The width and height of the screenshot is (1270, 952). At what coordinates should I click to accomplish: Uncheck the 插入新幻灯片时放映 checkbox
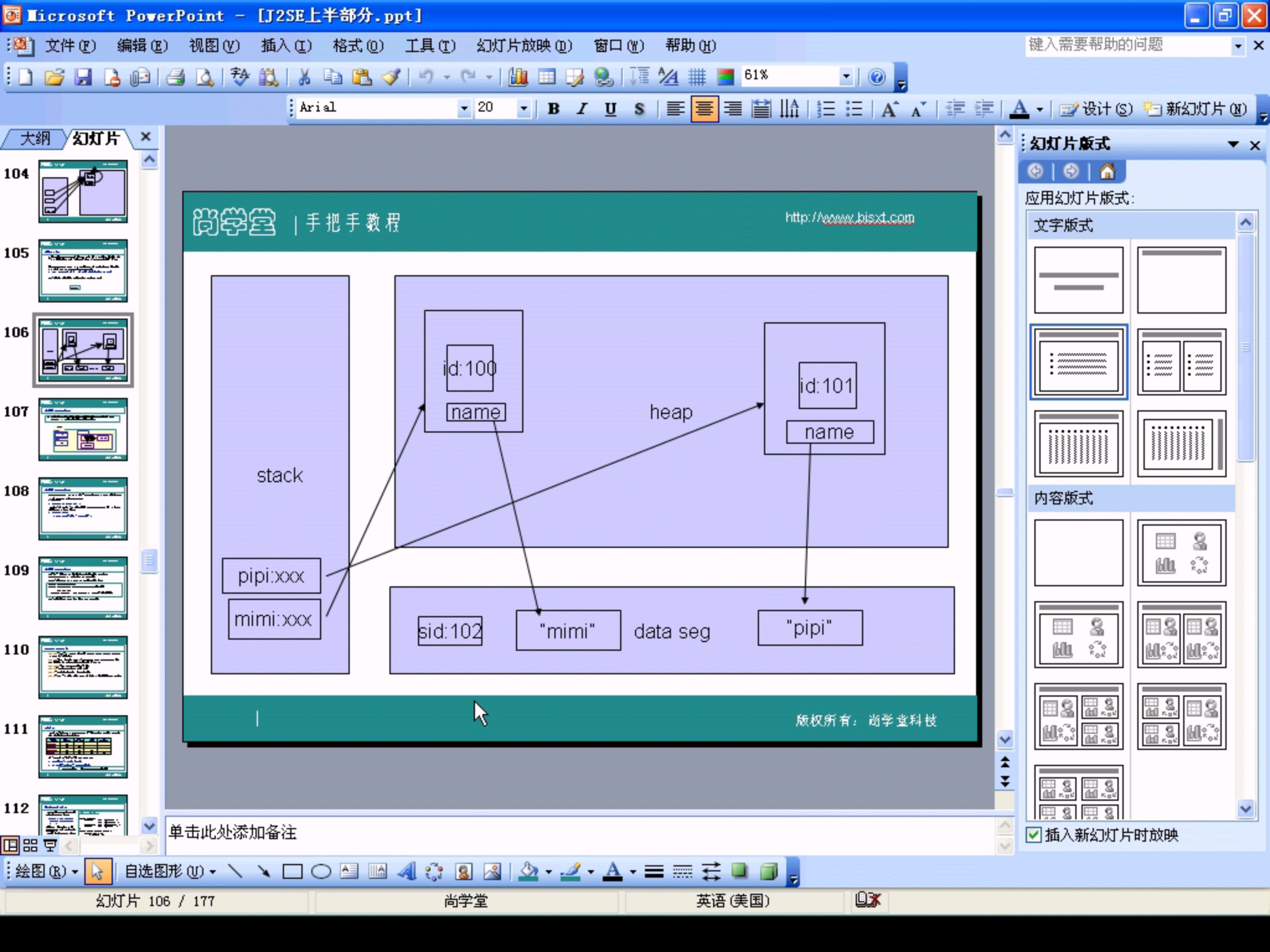[1033, 835]
